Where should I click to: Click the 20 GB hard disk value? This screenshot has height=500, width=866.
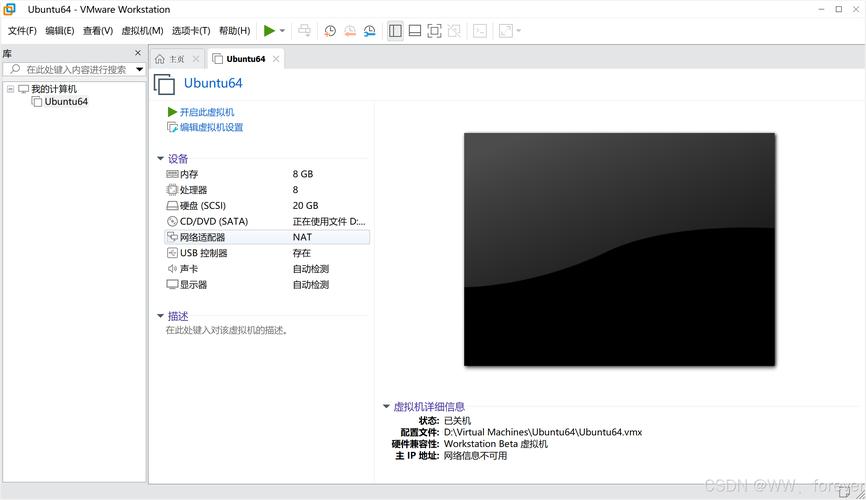point(305,206)
